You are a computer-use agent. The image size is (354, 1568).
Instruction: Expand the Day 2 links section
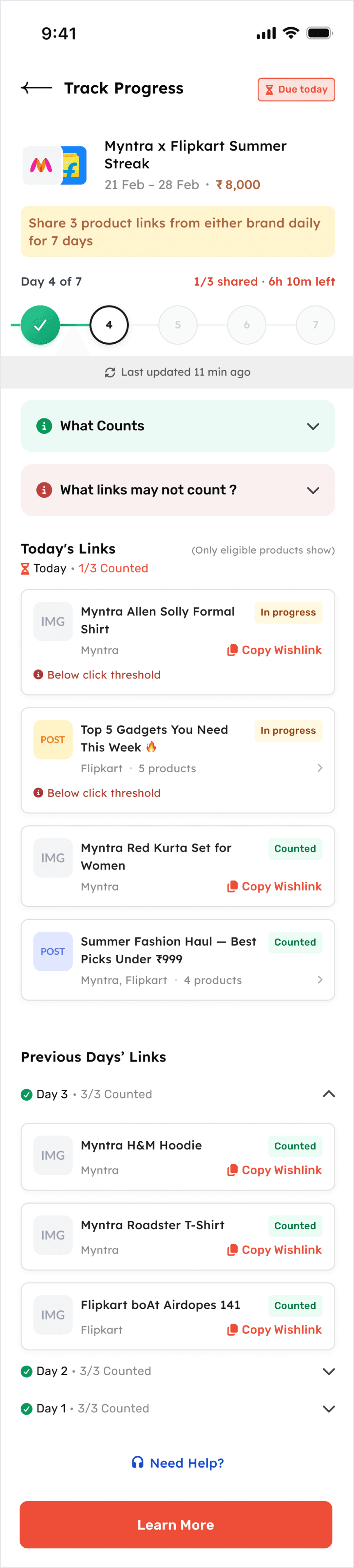coord(328,1371)
